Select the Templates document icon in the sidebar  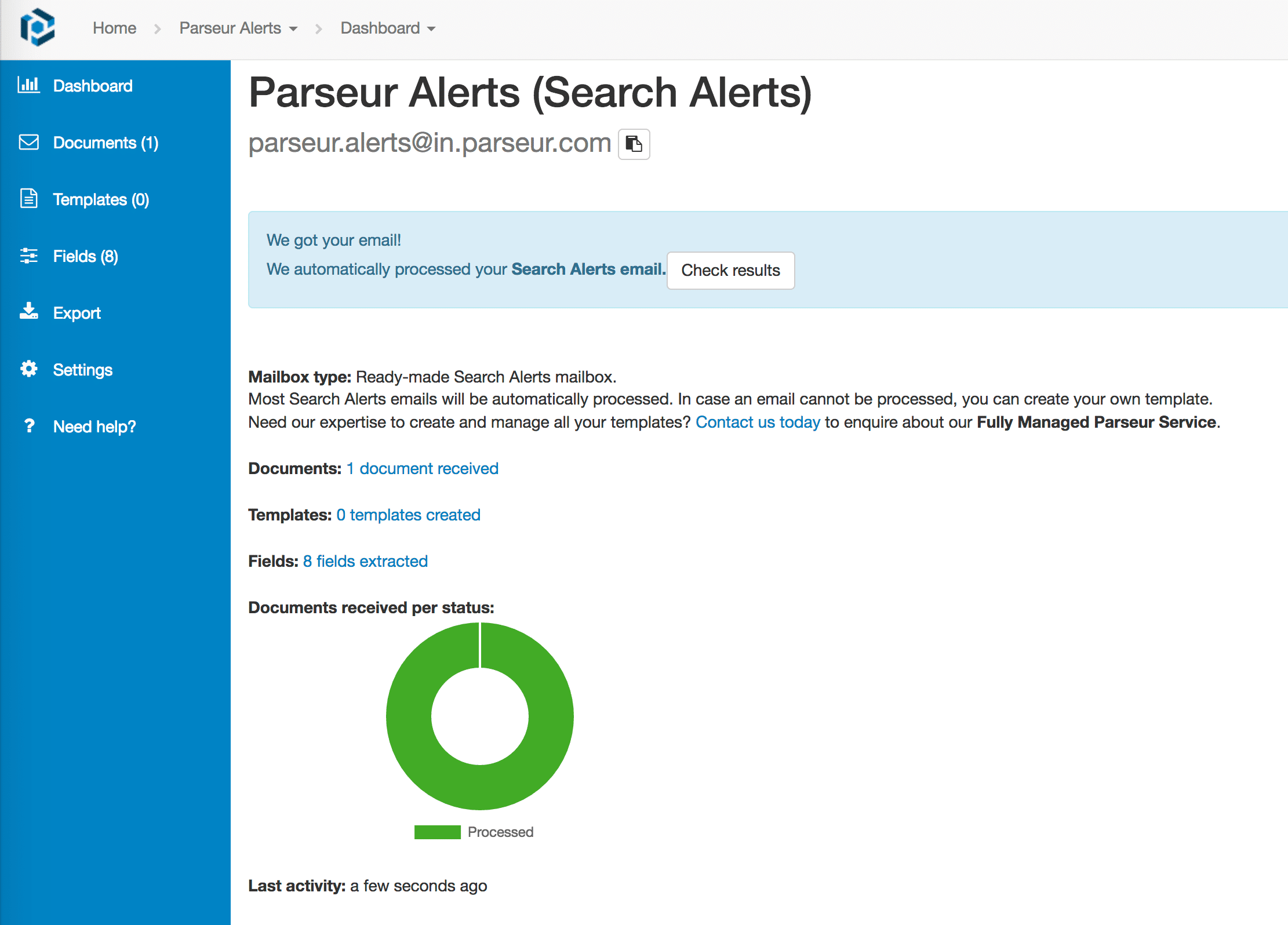click(29, 199)
